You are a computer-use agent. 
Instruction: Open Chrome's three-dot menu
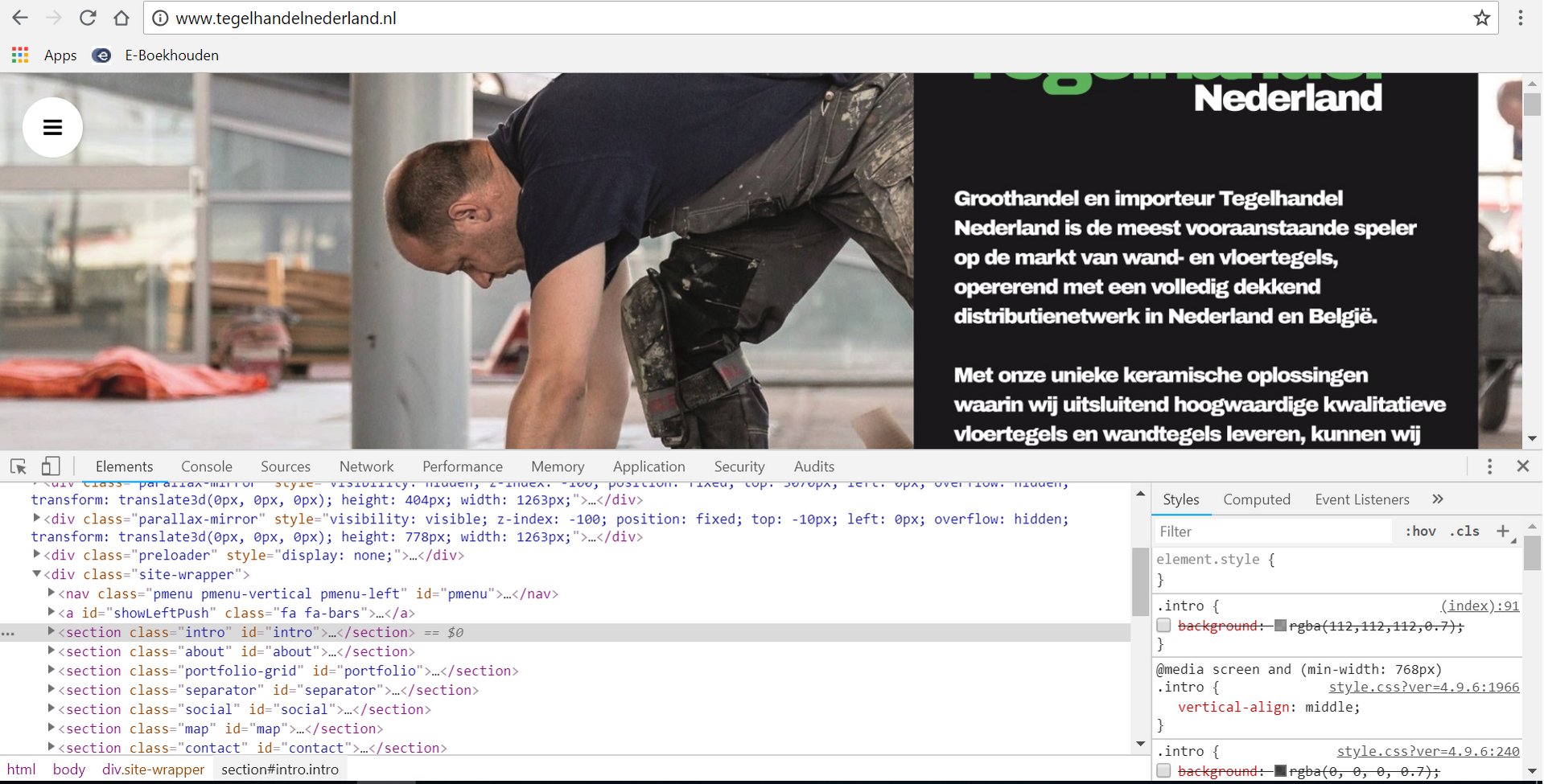click(1520, 18)
